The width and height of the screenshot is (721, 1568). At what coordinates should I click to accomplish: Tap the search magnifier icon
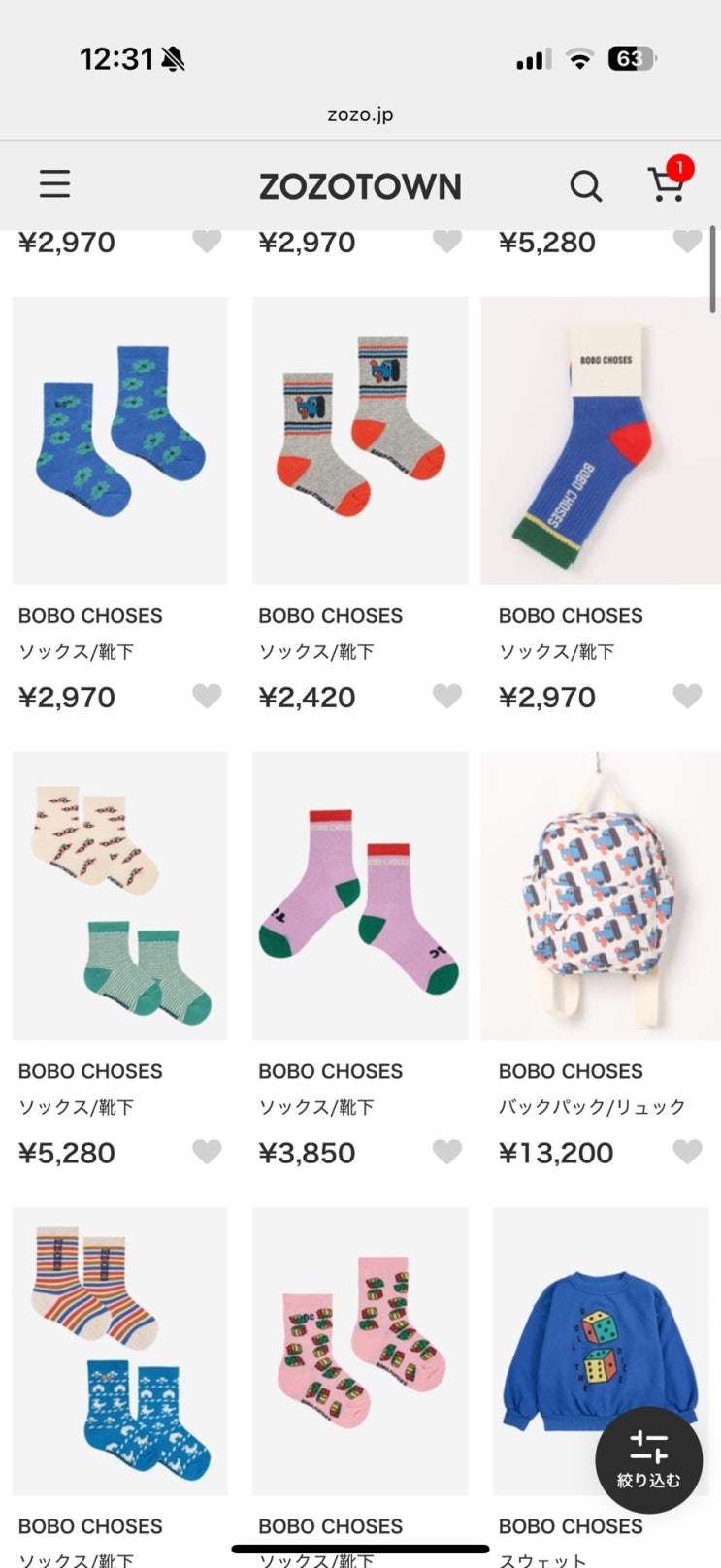(x=585, y=185)
